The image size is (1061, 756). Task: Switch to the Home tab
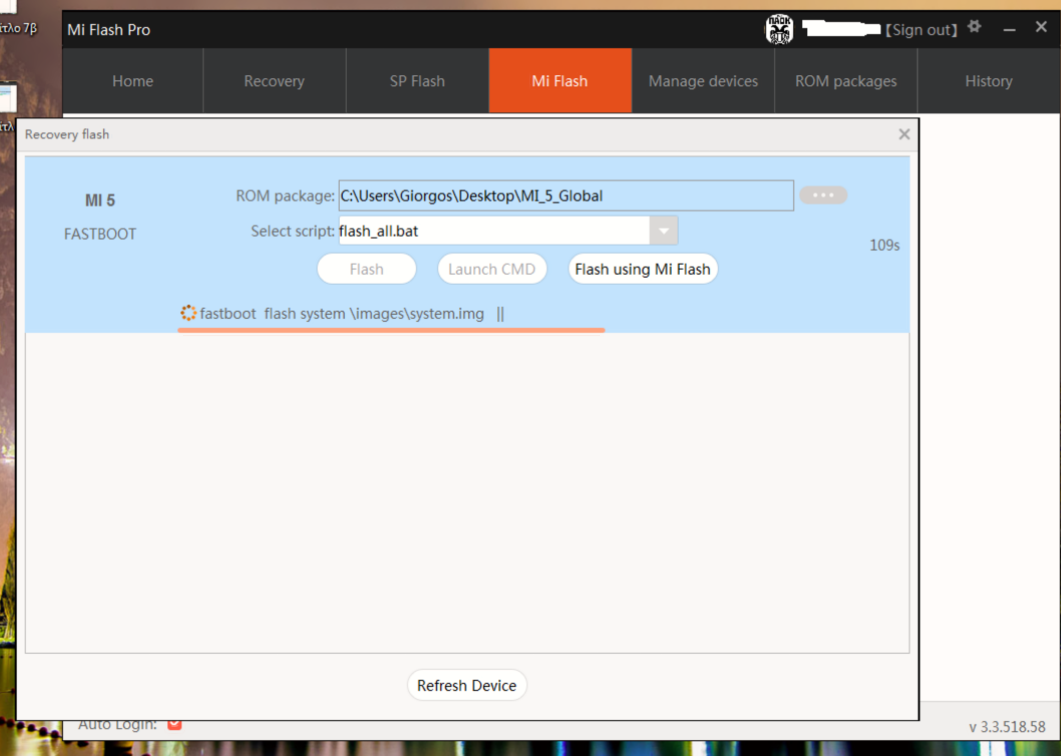pyautogui.click(x=133, y=81)
